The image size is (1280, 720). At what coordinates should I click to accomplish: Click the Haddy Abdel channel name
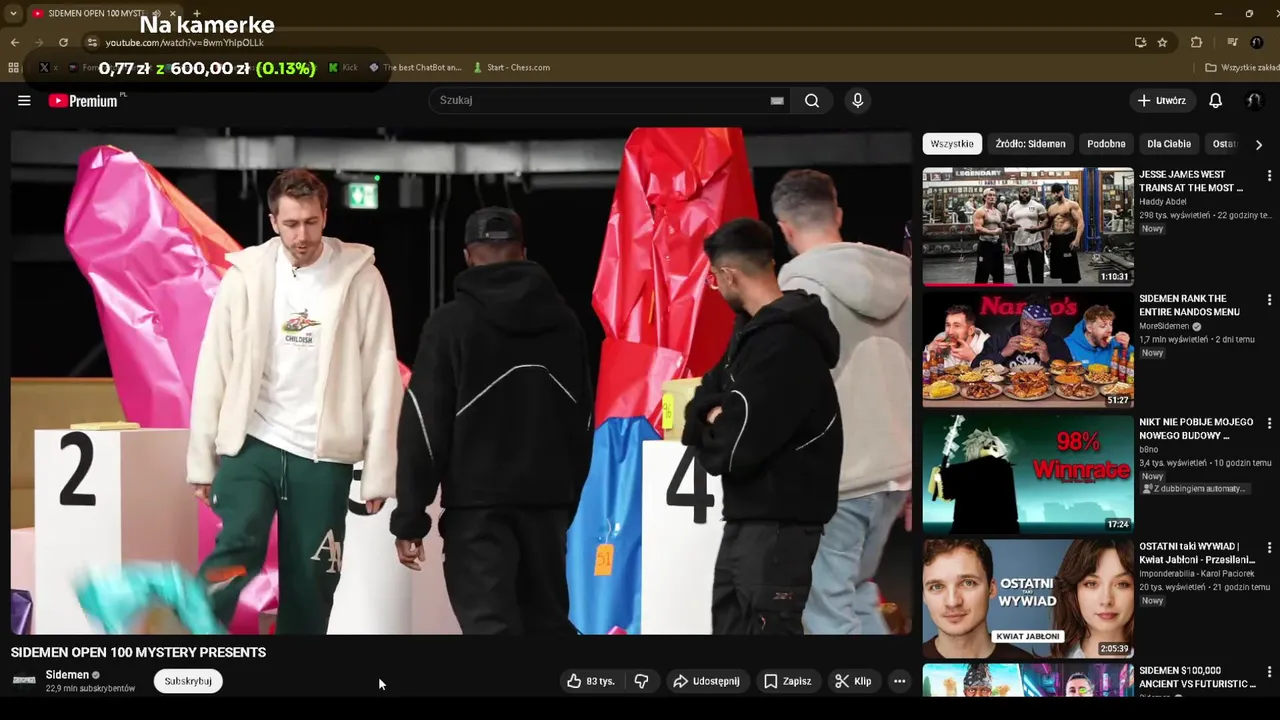[1163, 202]
